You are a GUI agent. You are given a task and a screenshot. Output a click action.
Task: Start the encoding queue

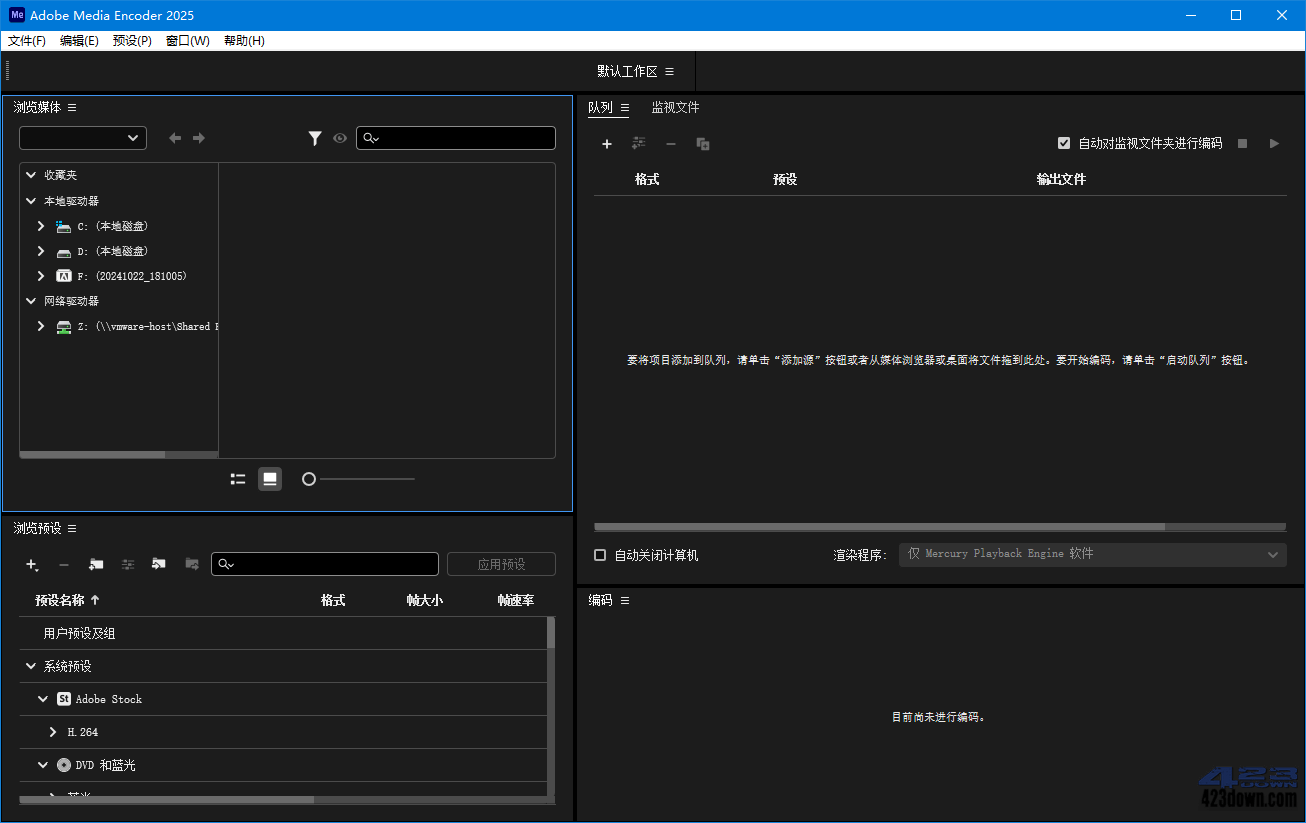[x=1274, y=143]
